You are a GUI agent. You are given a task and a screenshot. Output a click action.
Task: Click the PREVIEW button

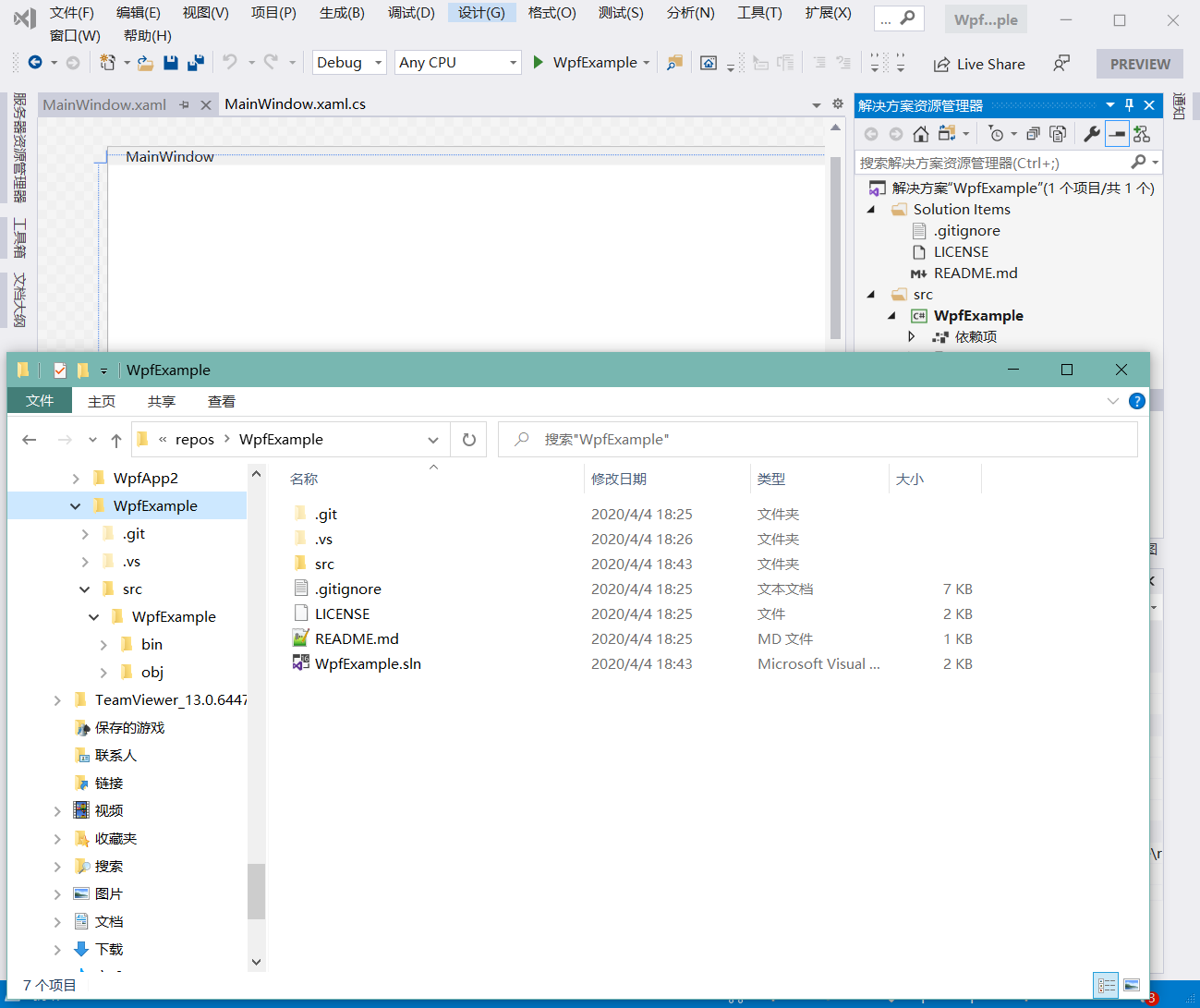(1140, 64)
